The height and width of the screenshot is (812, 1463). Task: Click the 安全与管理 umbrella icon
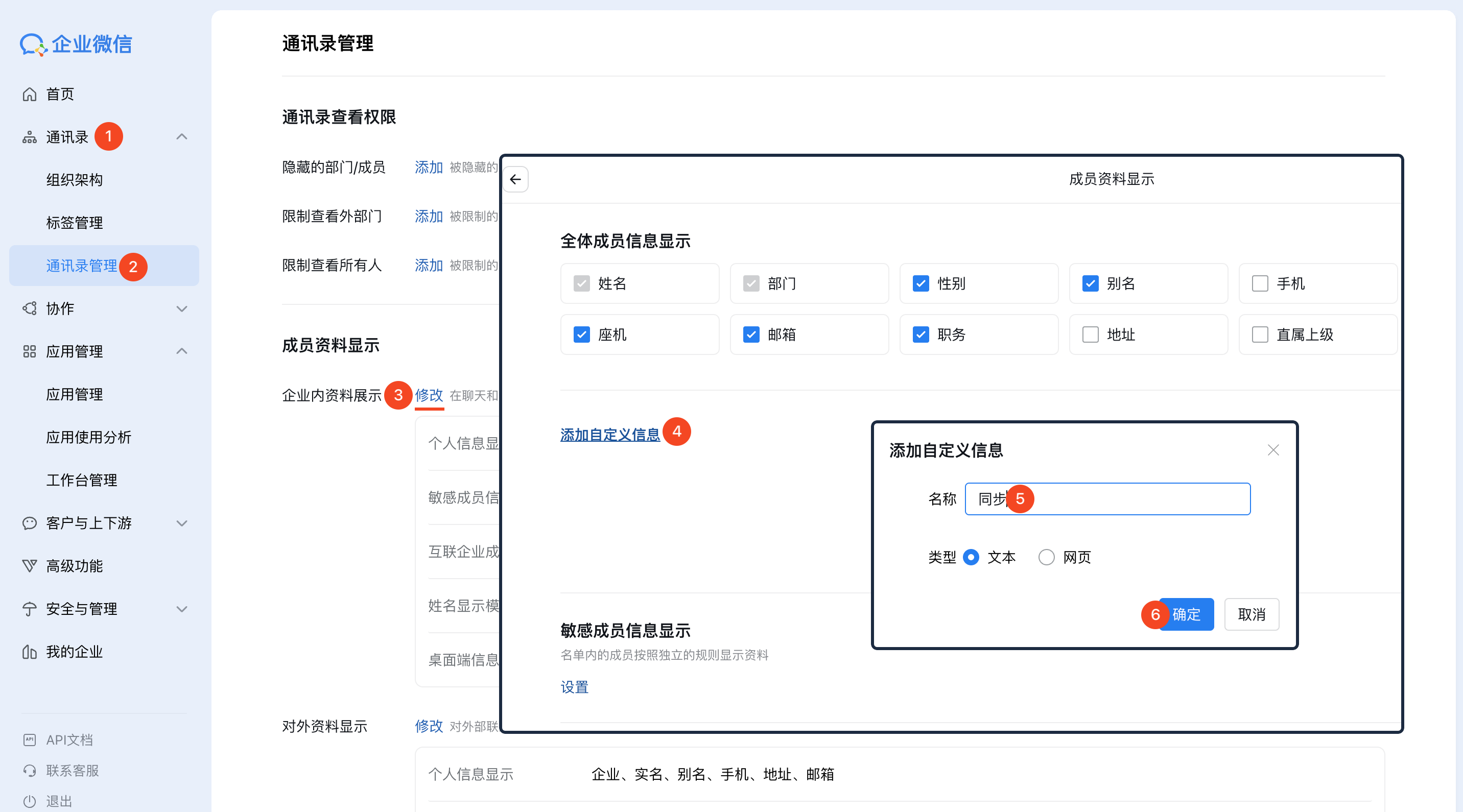tap(30, 609)
